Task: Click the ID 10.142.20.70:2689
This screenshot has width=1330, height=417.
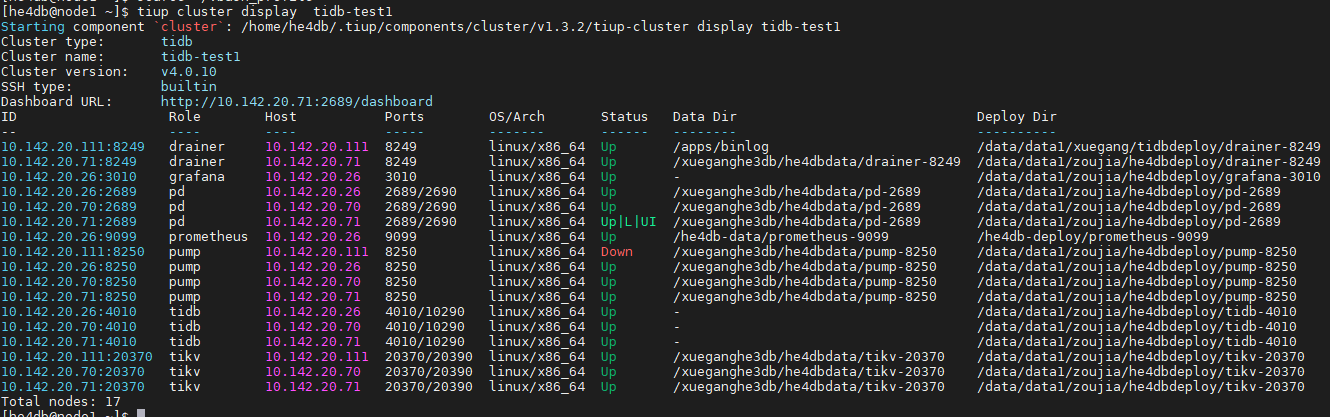Action: (69, 207)
